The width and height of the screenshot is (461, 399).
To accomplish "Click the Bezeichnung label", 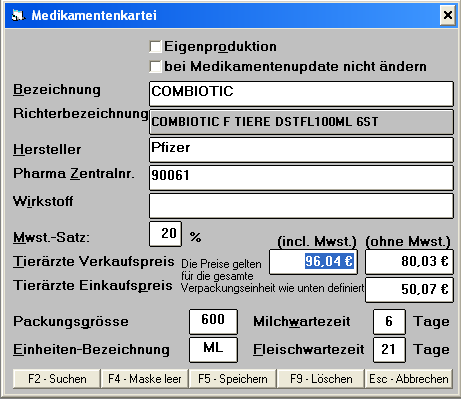I will 57,90.
